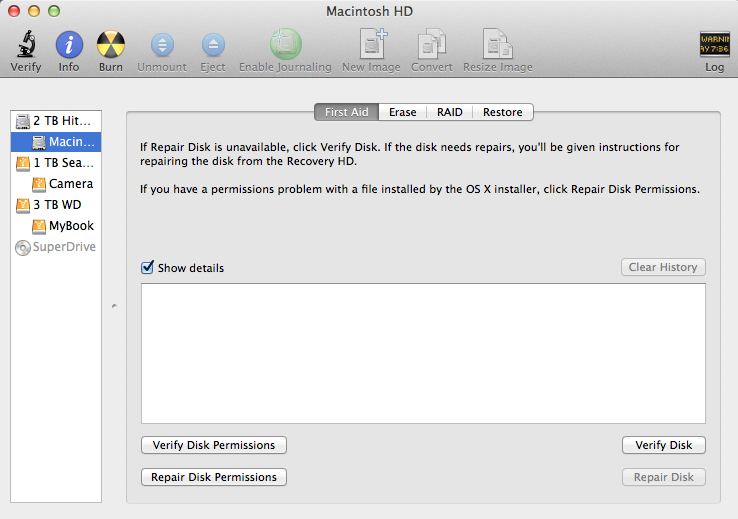738x519 pixels.
Task: Click the Verify microscope toolbar icon
Action: pyautogui.click(x=26, y=44)
